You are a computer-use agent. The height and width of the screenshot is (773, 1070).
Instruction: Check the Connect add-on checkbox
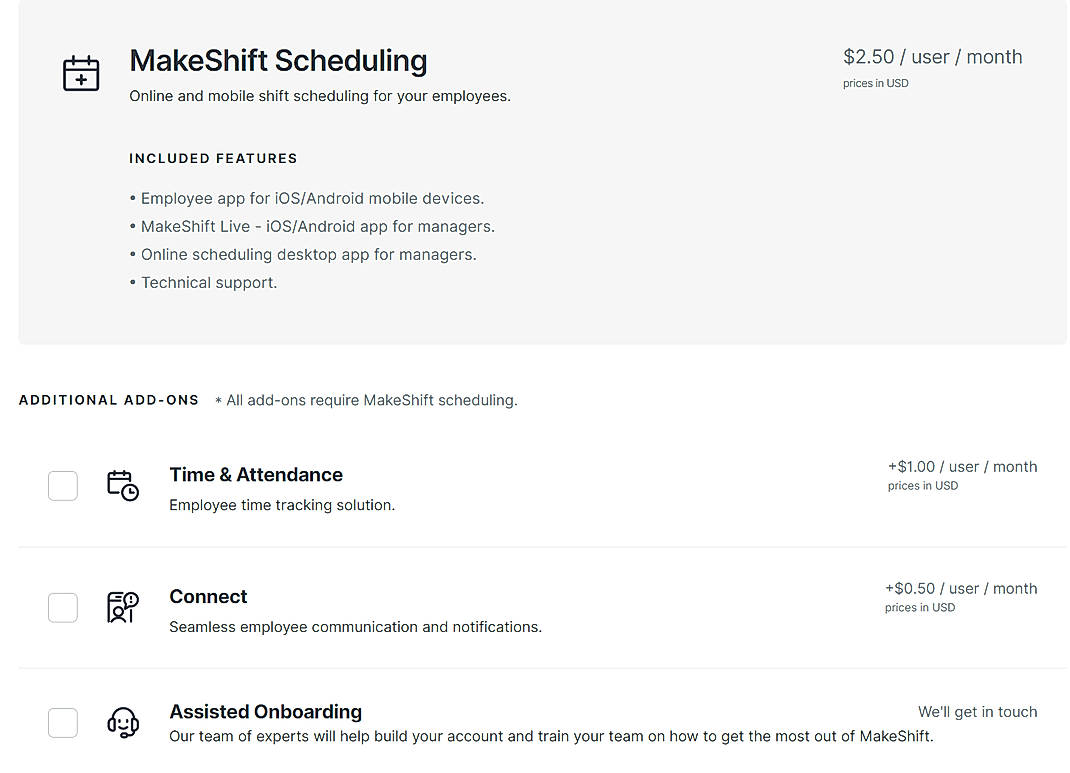pos(62,607)
